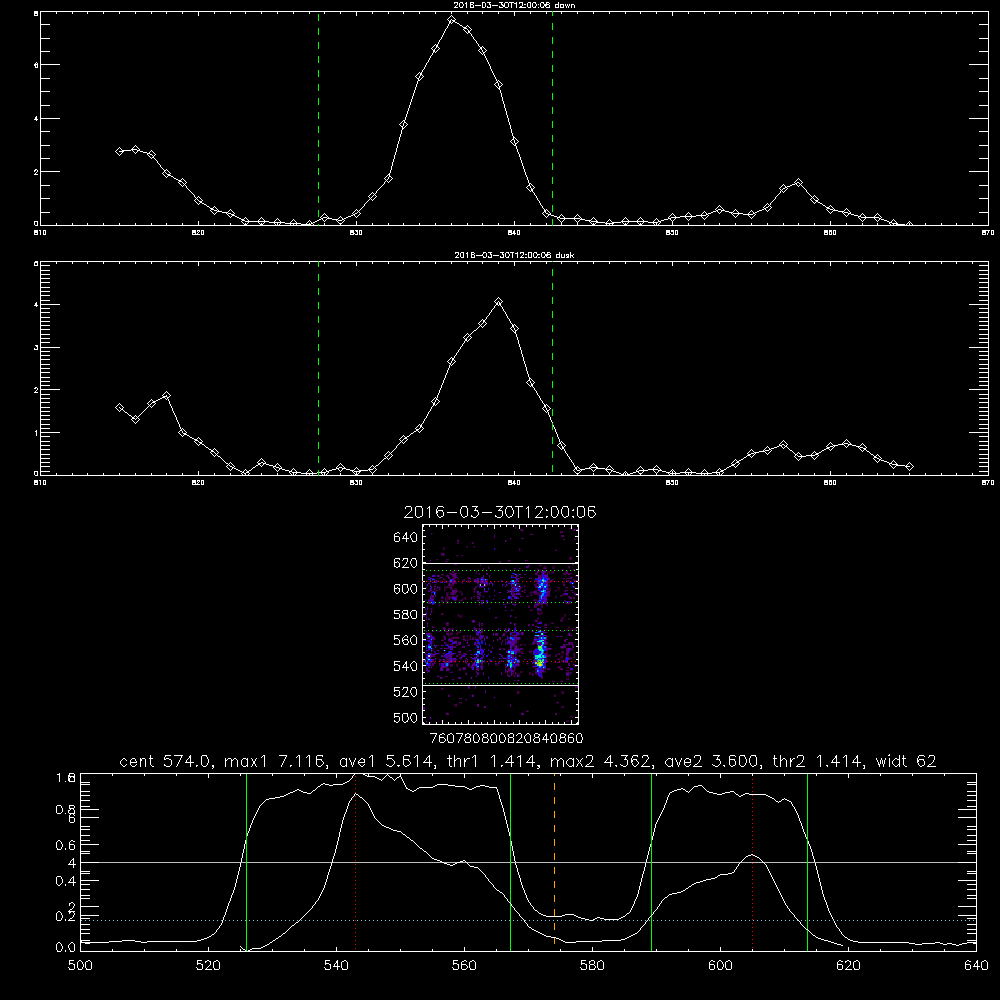
Task: Click x-axis label 640 of bottom plot
Action: coord(976,966)
